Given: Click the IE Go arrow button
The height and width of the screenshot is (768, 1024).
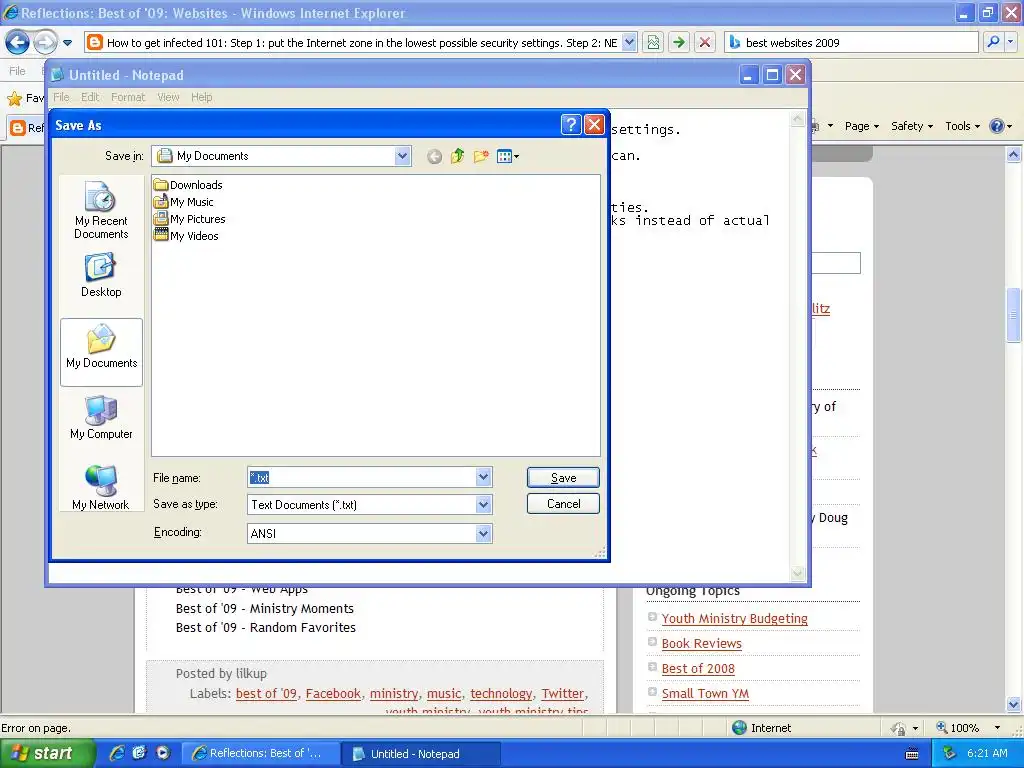Looking at the screenshot, I should point(679,42).
